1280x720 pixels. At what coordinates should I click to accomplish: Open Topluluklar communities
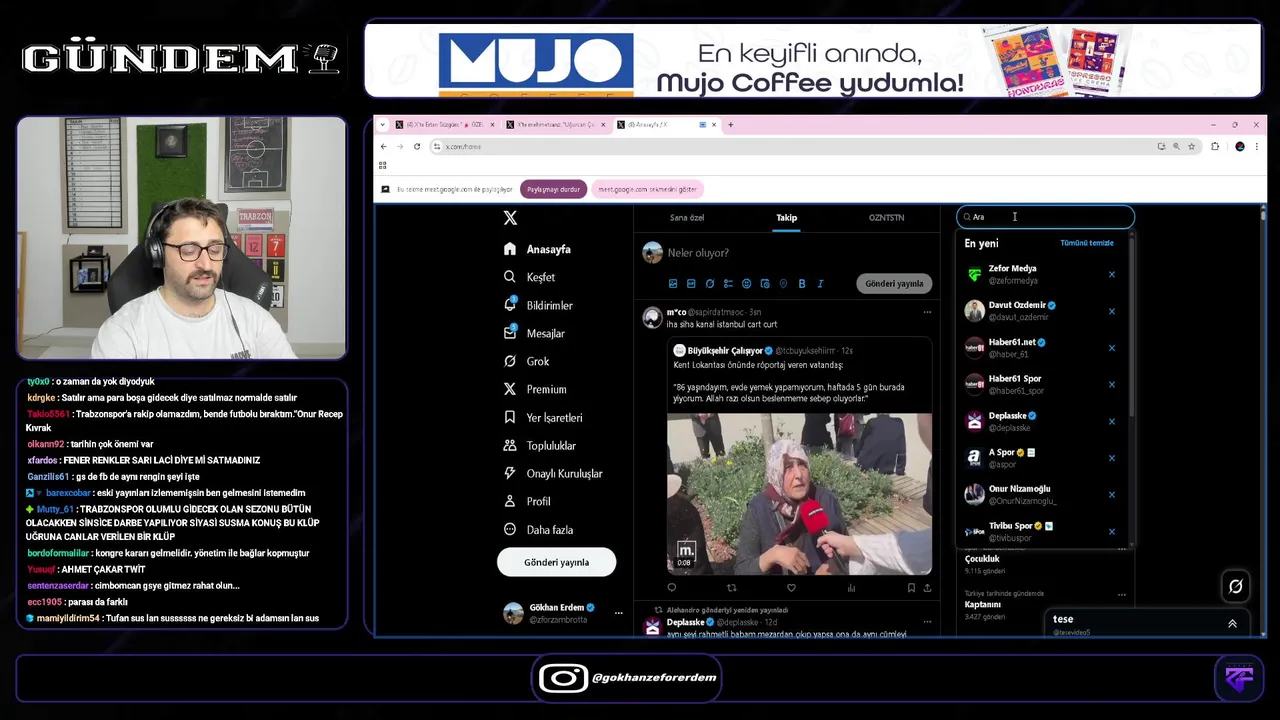[x=539, y=445]
